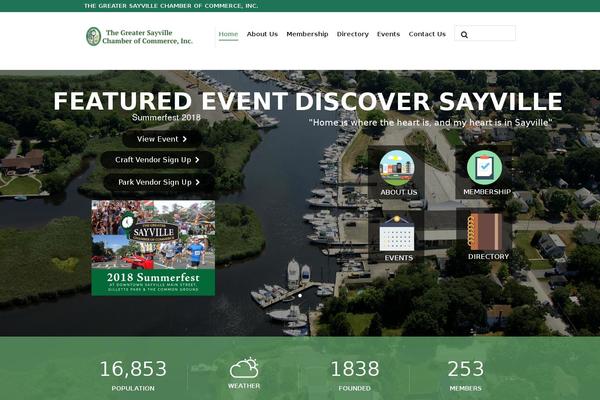Click the 16,853 population figure
The image size is (600, 400).
(133, 369)
